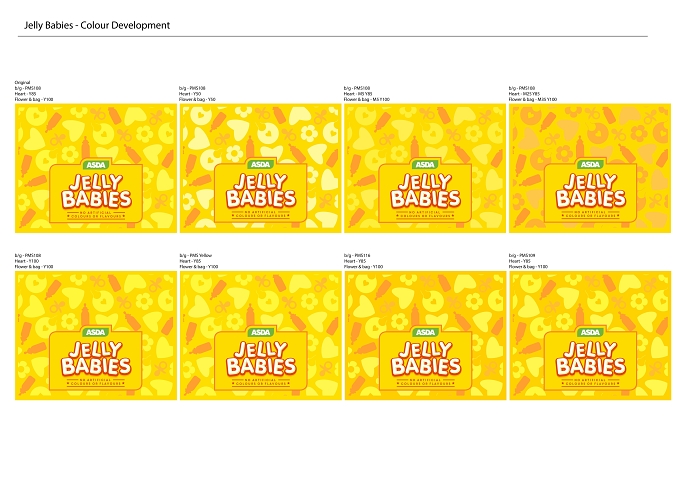Image resolution: width=680 pixels, height=481 pixels.
Task: Click Jelly Babies wordmark on Original design
Action: tap(96, 191)
